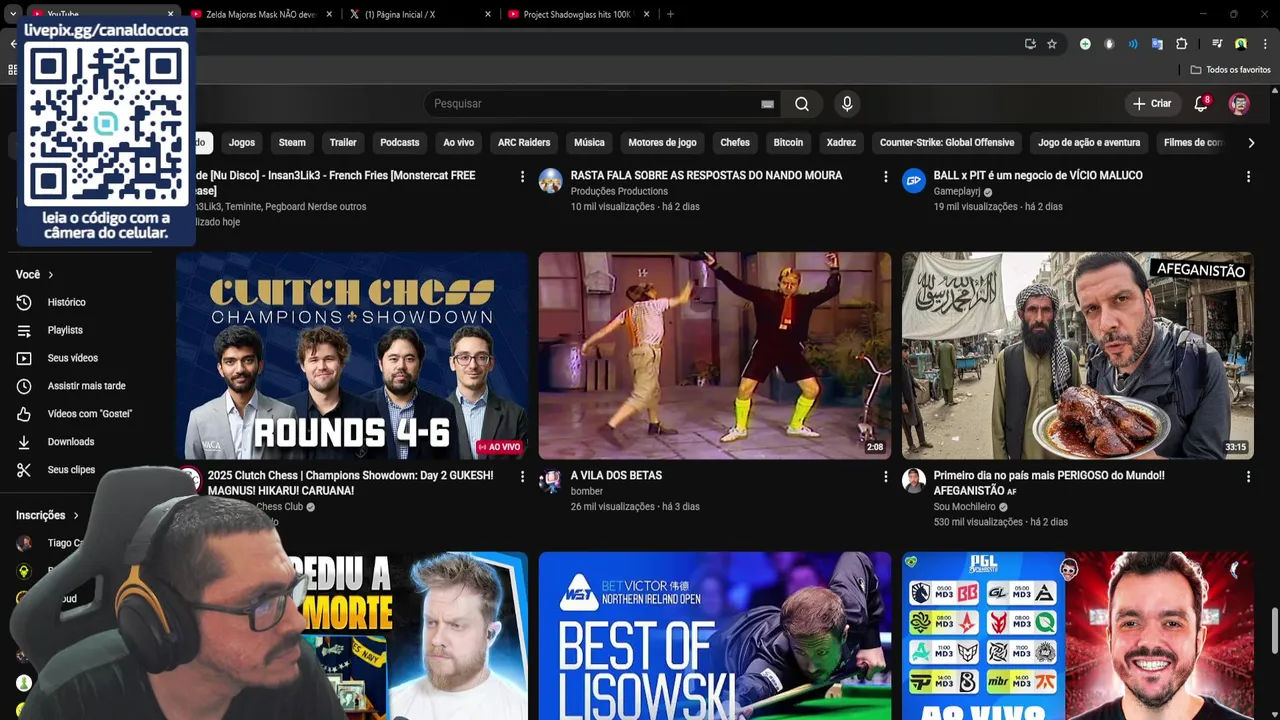Open the media controls icon in Chrome toolbar
The image size is (1280, 720).
1217,44
